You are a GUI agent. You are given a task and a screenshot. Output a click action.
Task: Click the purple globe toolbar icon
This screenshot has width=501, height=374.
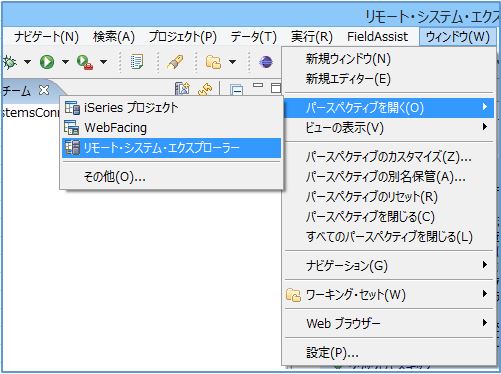(266, 62)
